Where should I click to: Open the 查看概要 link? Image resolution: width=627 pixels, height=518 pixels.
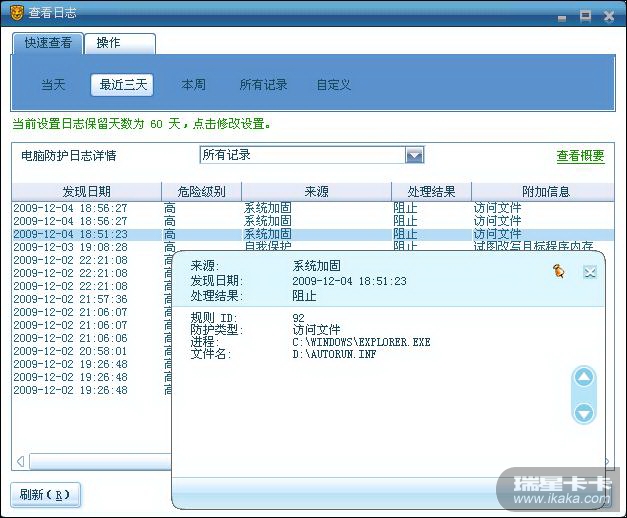(580, 156)
